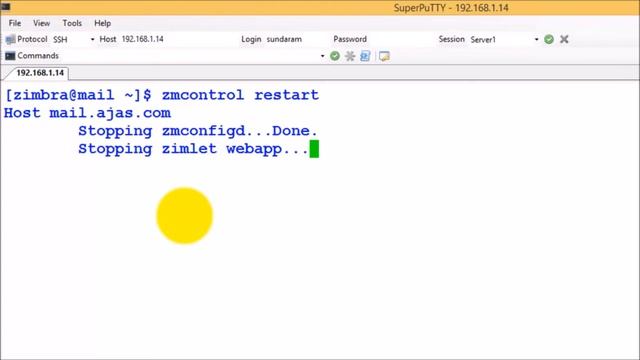
Task: Select the 192.168.1.14 session tab
Action: [x=40, y=73]
